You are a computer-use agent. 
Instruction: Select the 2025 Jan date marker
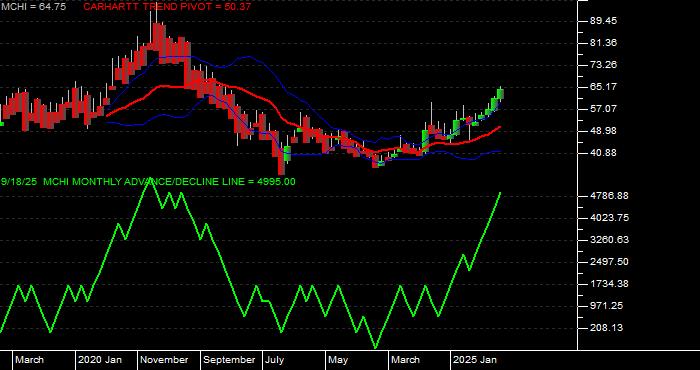pos(475,360)
